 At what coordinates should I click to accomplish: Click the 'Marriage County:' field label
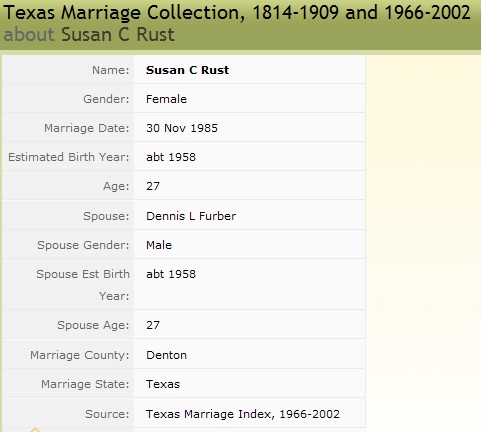80,355
